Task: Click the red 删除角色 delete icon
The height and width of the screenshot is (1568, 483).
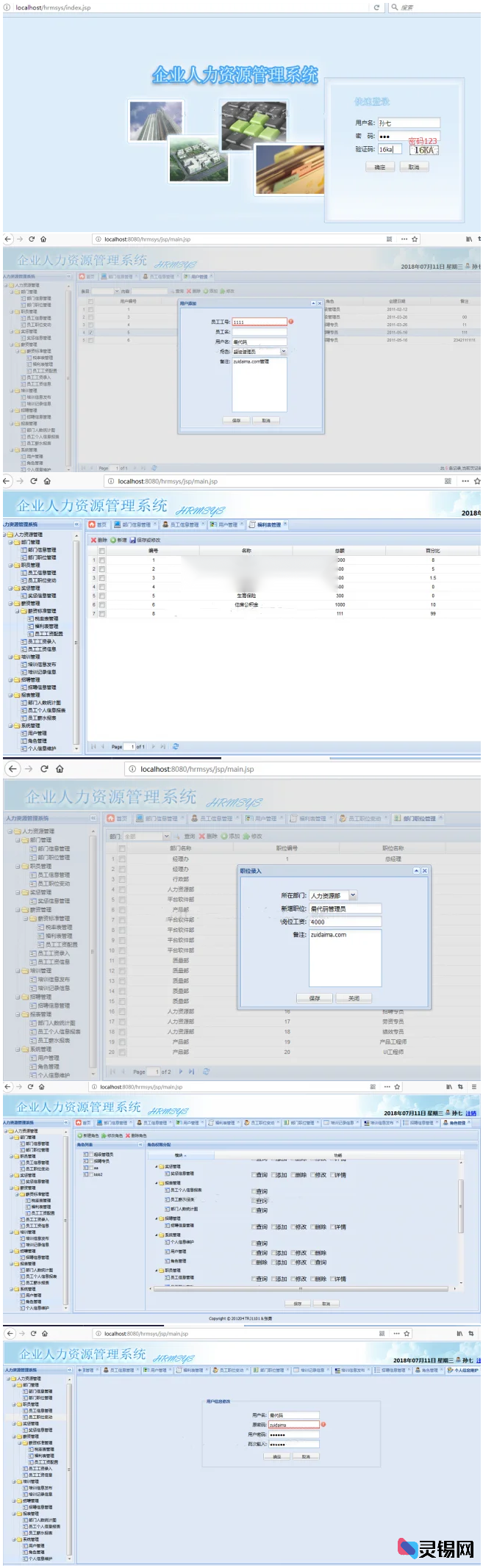Action: (x=128, y=1135)
